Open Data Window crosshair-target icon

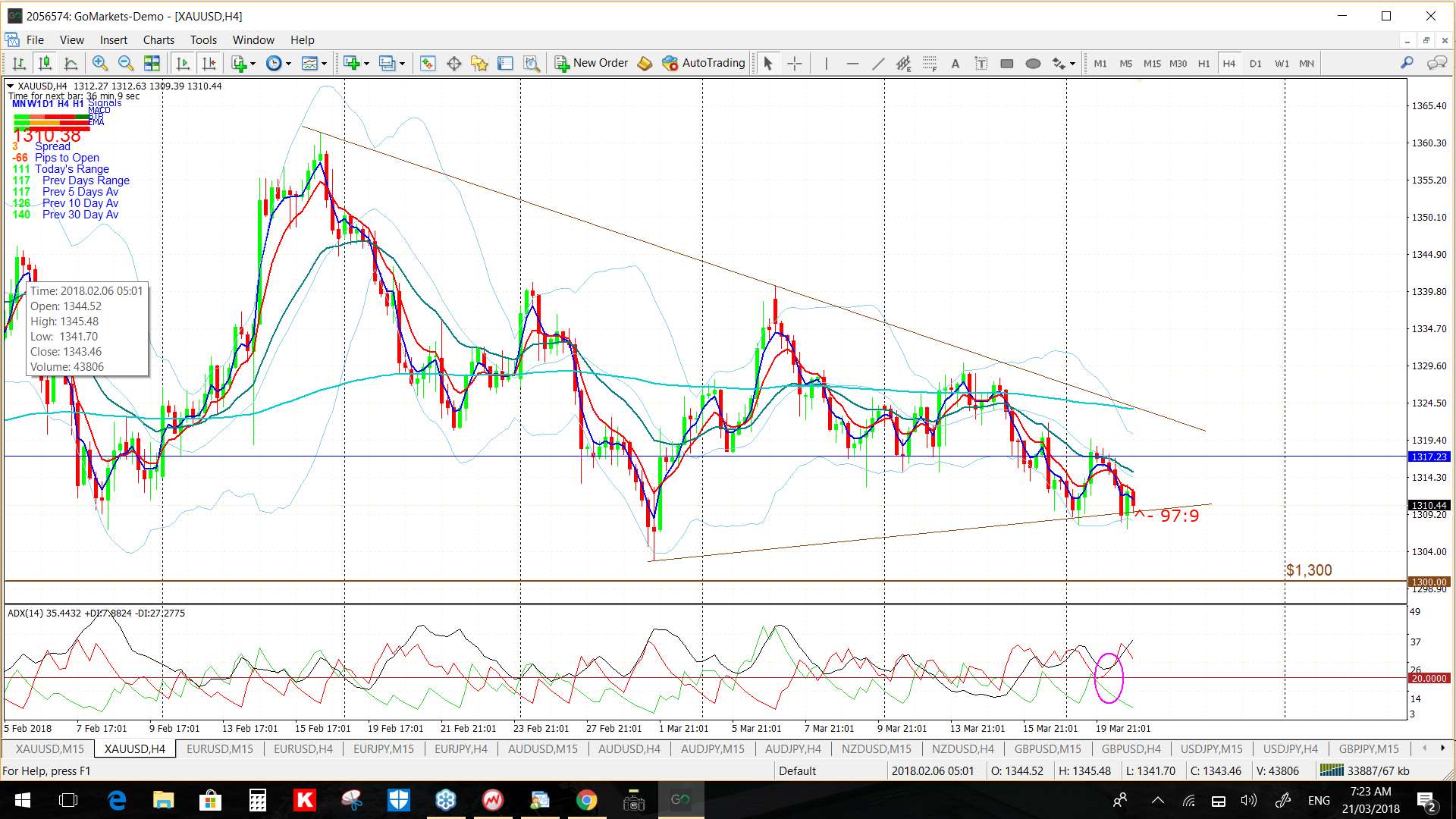click(x=453, y=64)
